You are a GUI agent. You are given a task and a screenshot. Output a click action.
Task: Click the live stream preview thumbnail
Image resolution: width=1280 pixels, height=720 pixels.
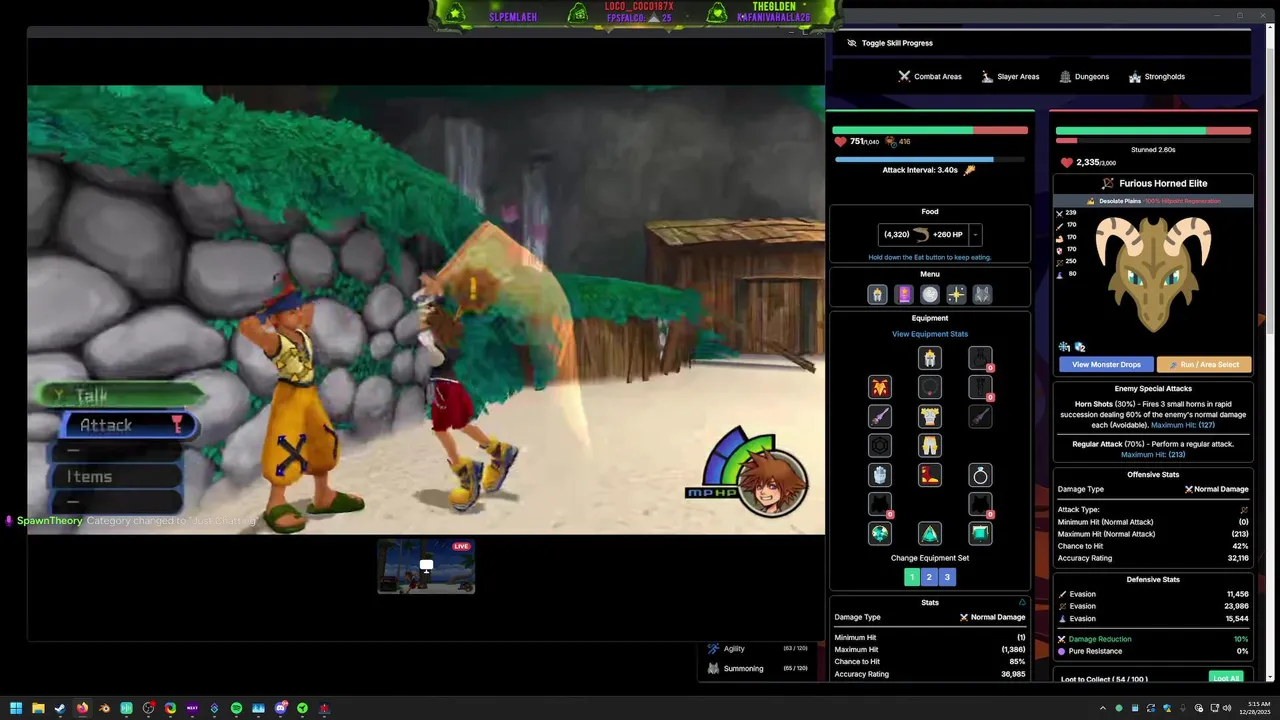426,566
